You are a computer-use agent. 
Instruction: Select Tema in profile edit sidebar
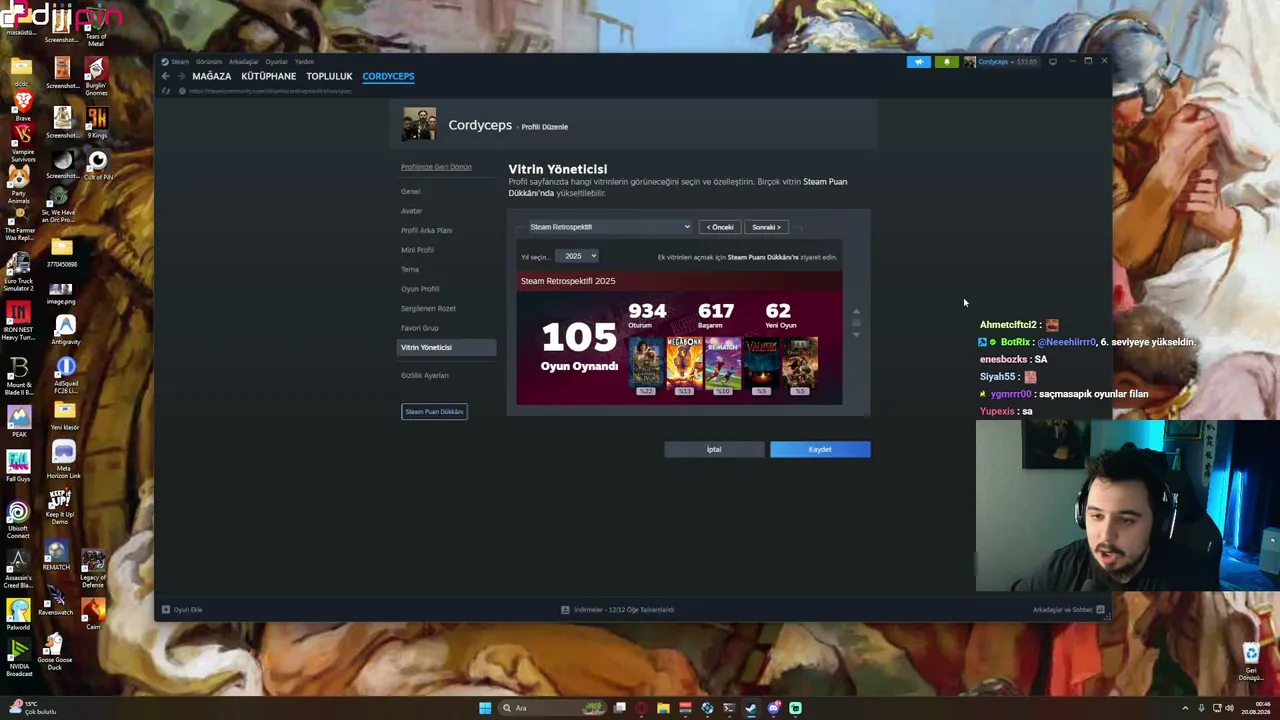click(x=410, y=269)
